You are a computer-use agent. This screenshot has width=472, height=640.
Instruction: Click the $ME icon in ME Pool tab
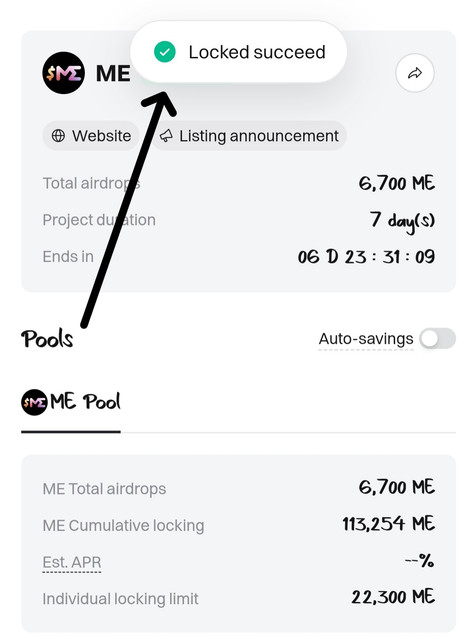coord(34,402)
